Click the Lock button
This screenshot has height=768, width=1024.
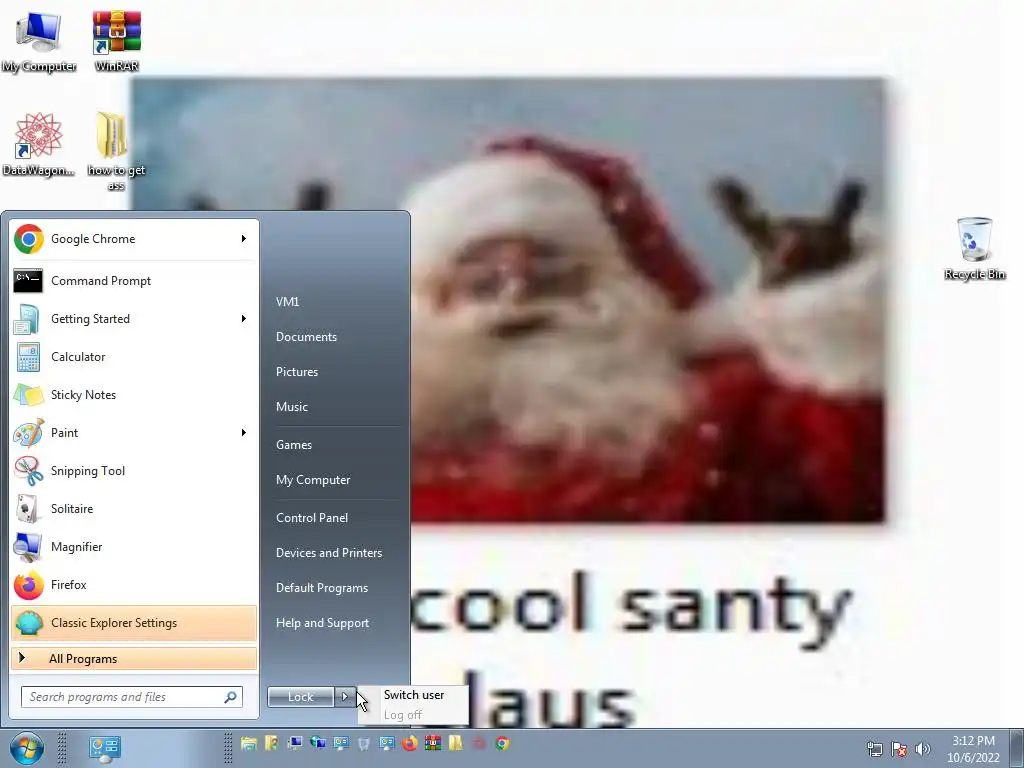(x=301, y=697)
